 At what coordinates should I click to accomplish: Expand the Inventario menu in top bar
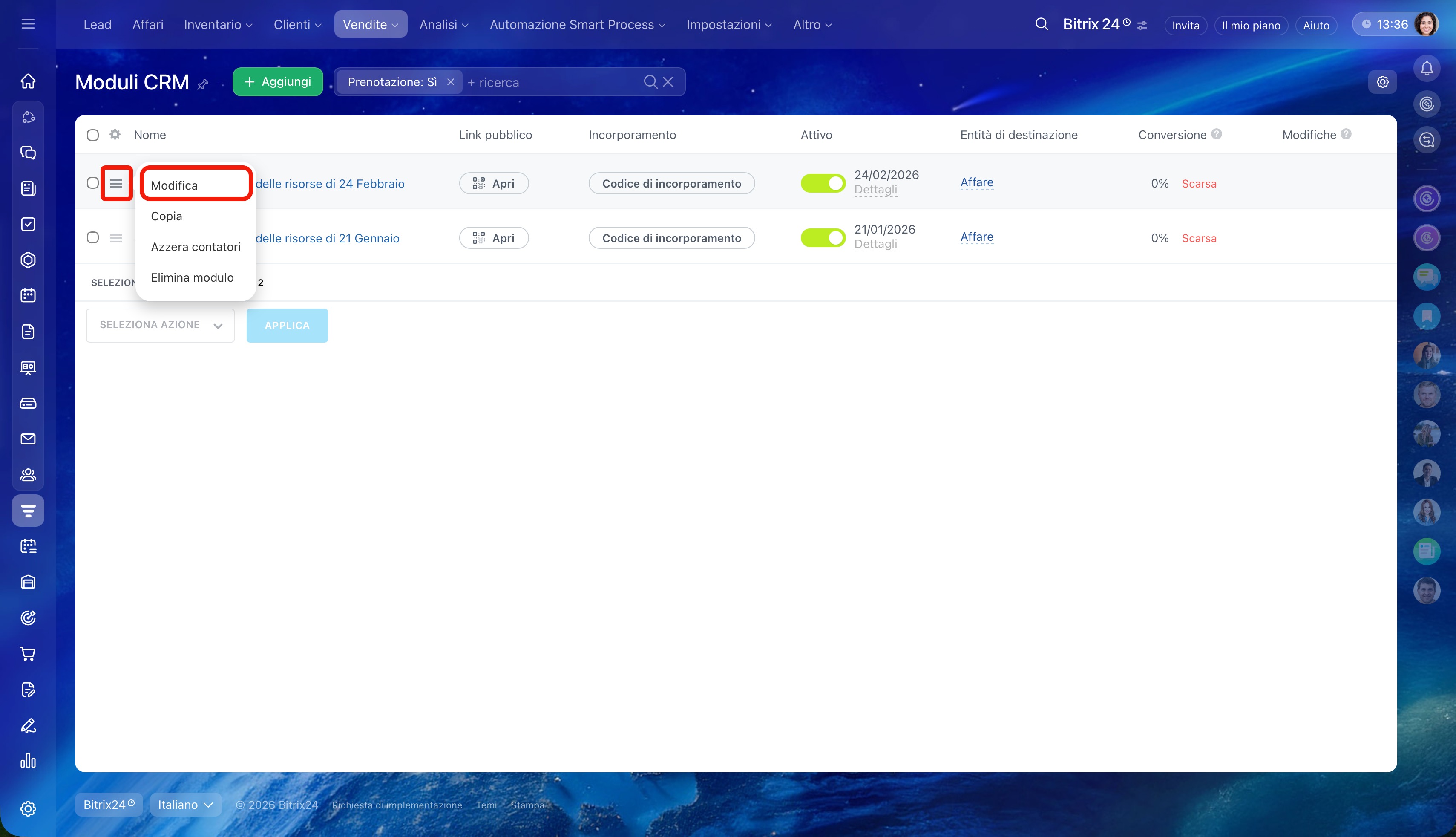coord(218,25)
